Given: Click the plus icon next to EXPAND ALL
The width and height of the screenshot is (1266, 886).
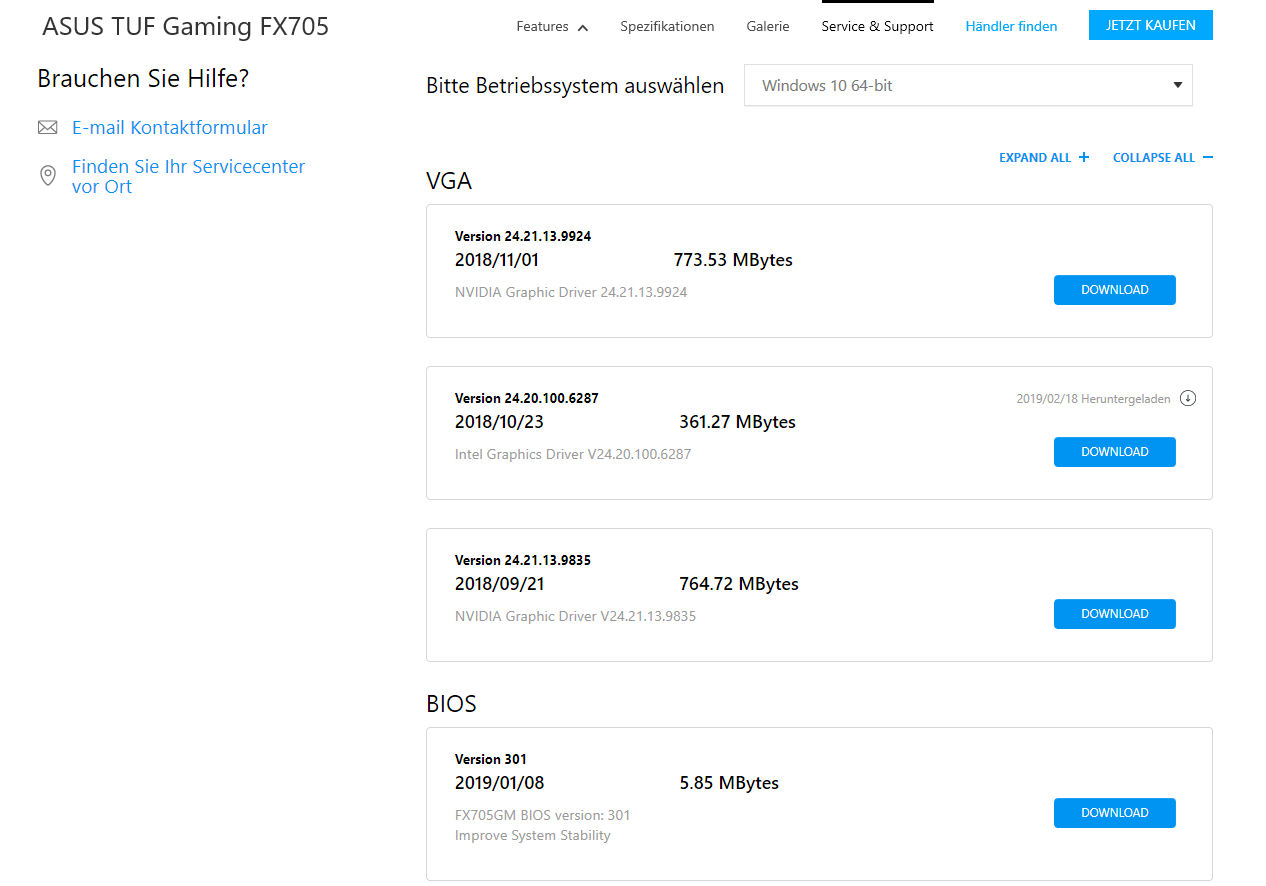Looking at the screenshot, I should [1084, 157].
